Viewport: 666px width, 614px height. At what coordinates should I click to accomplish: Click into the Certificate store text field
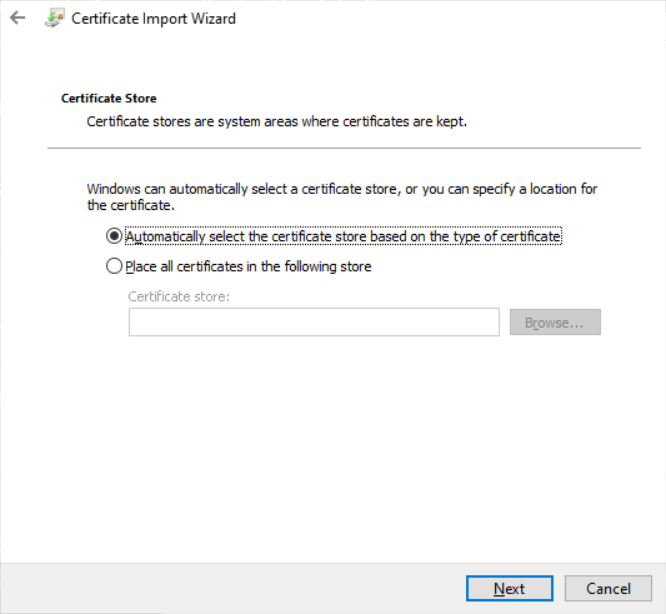pos(313,322)
